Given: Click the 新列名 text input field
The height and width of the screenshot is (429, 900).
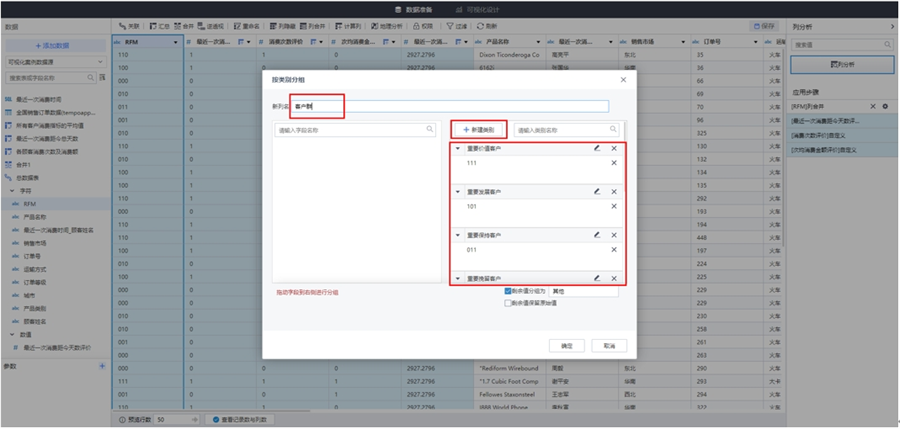Looking at the screenshot, I should point(450,106).
